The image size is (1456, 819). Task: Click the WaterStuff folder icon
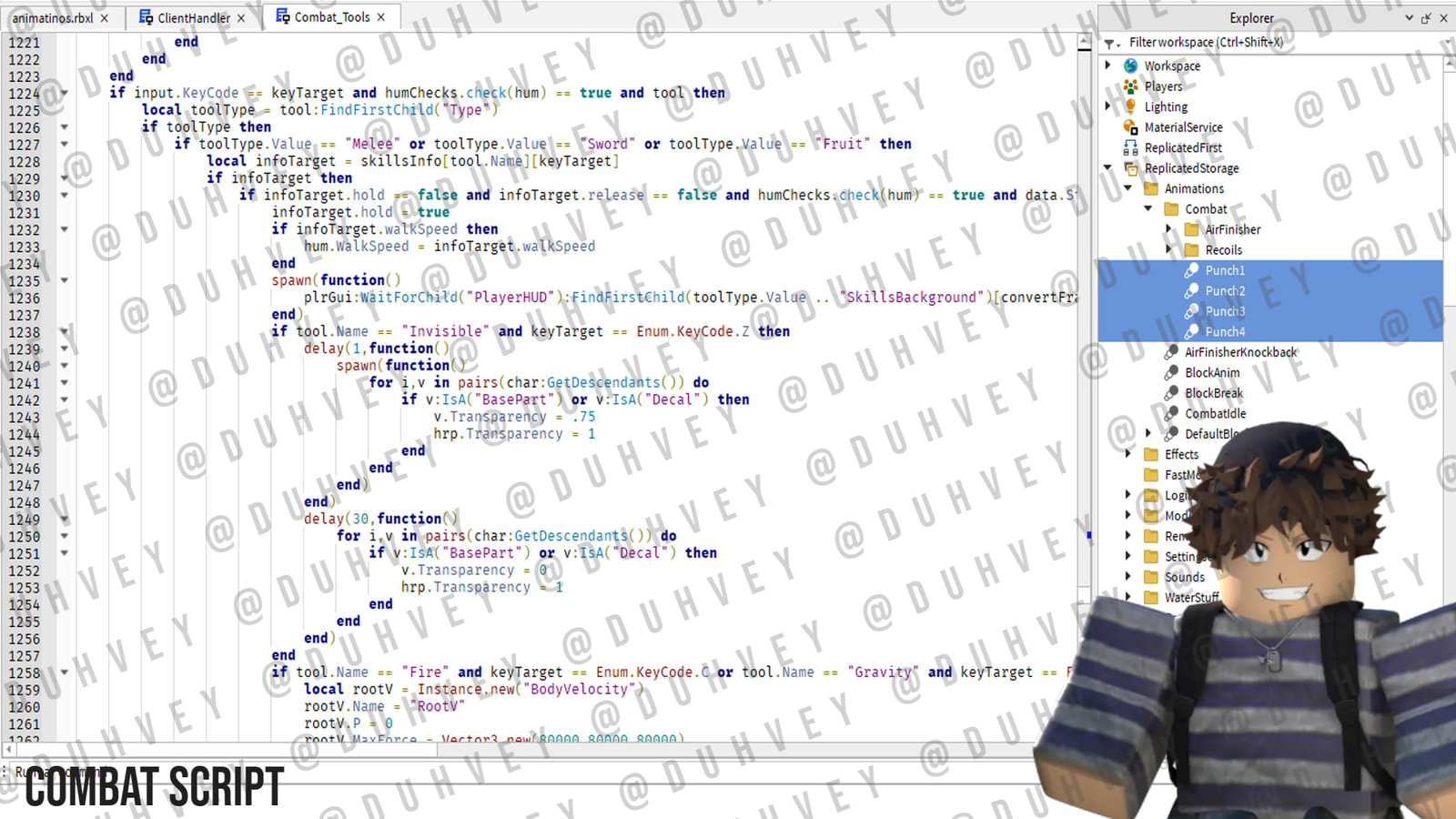[1151, 598]
